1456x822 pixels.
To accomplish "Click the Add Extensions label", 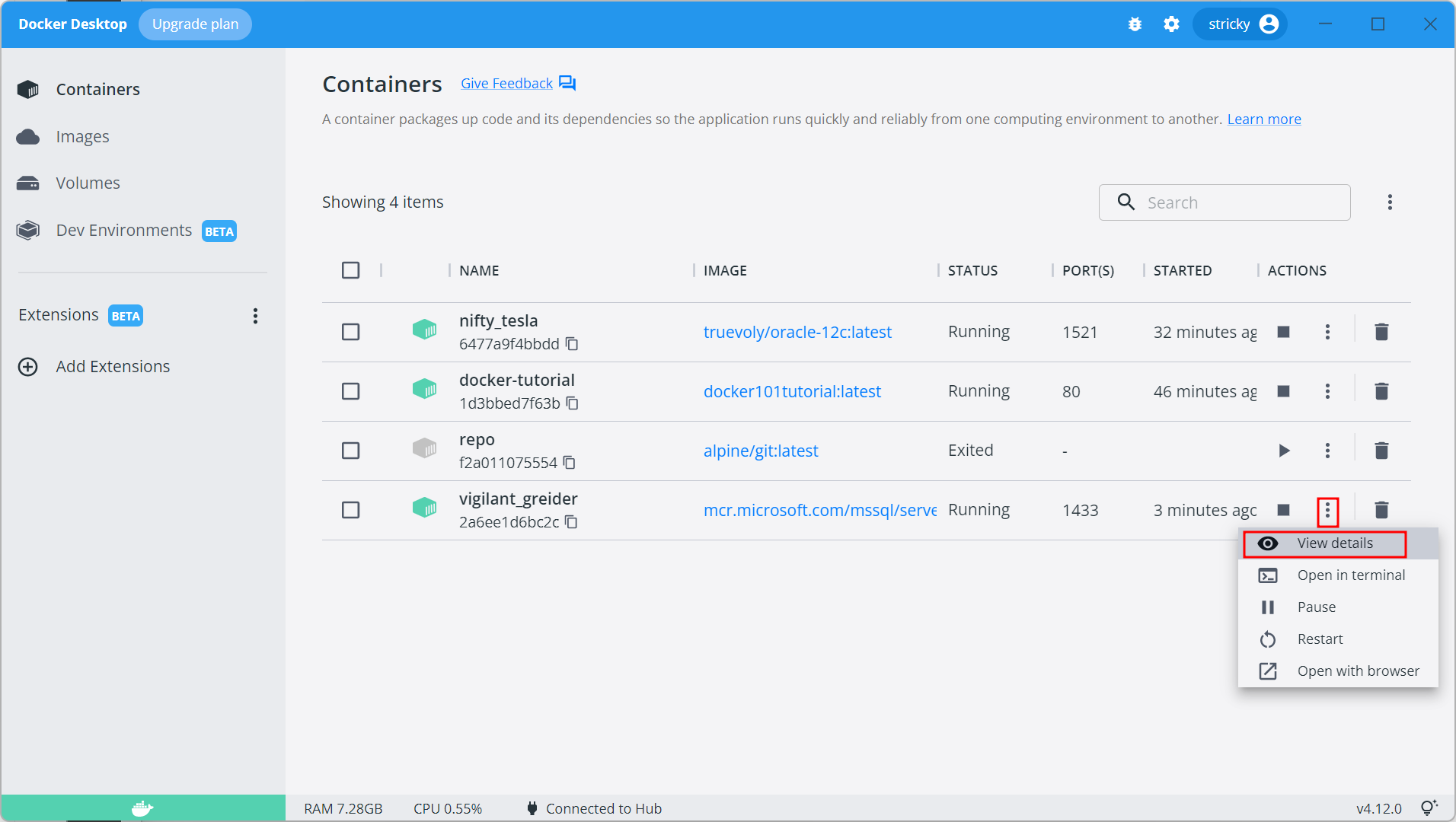I will [113, 367].
